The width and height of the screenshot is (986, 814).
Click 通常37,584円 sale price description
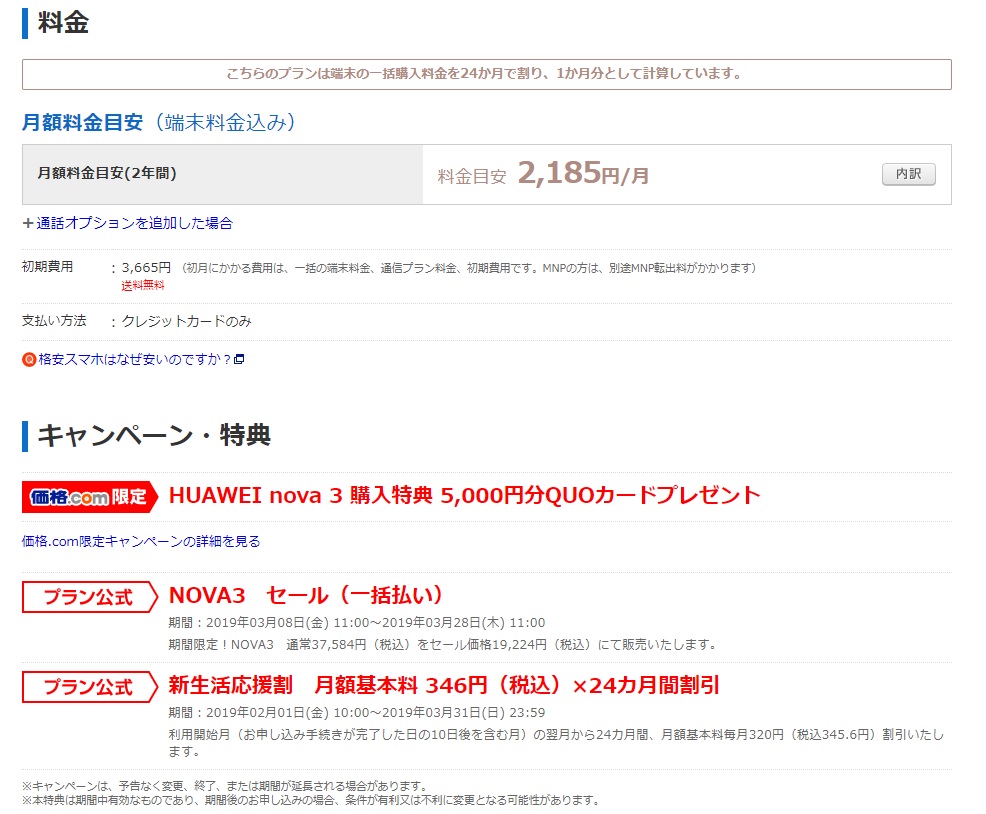point(442,645)
